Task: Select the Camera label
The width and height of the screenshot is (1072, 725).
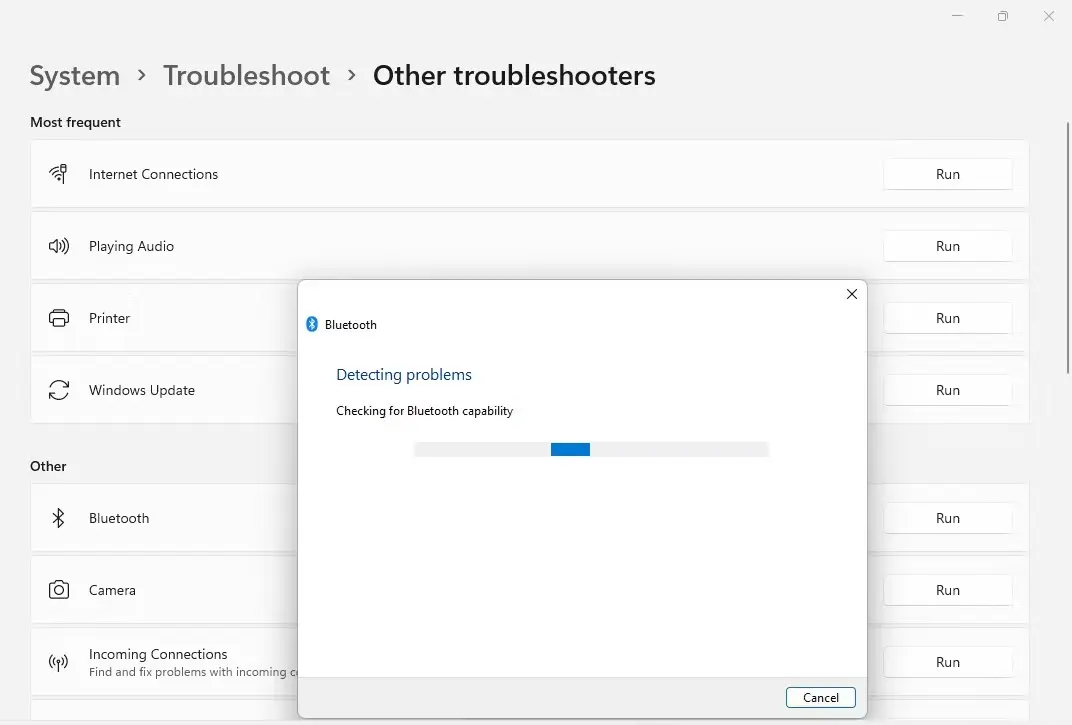Action: click(x=112, y=590)
